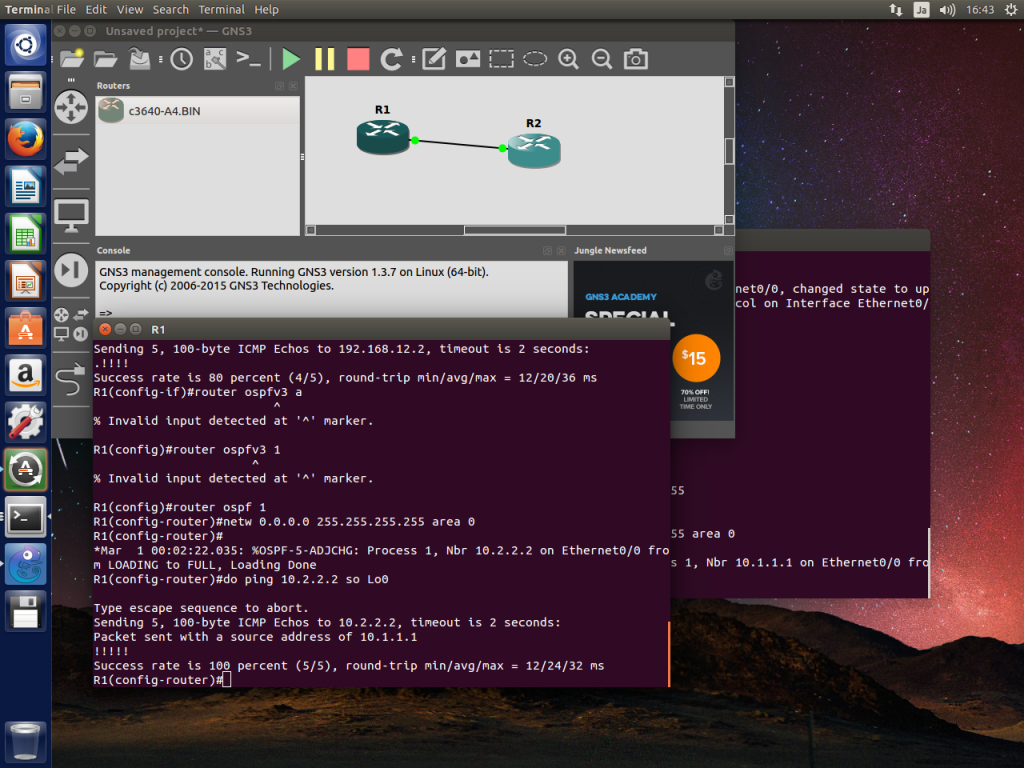
Task: Open project folder icon in GNS3 toolbar
Action: click(105, 59)
